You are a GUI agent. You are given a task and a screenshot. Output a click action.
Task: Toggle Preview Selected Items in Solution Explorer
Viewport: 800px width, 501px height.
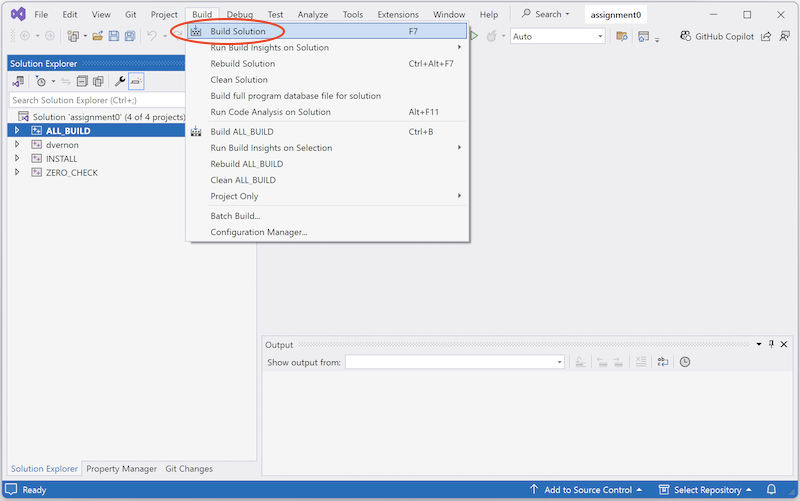[137, 81]
